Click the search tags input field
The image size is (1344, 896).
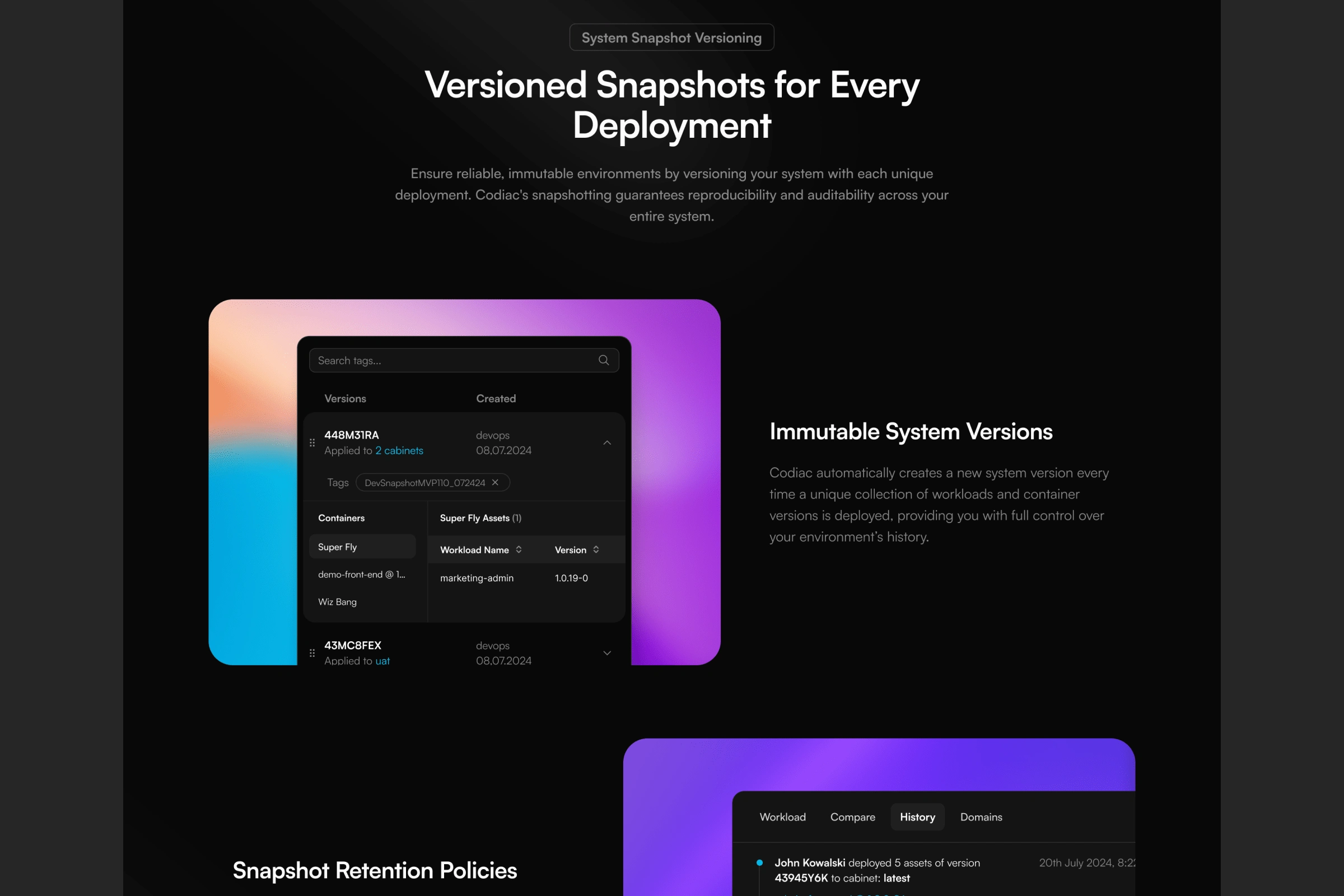click(463, 360)
